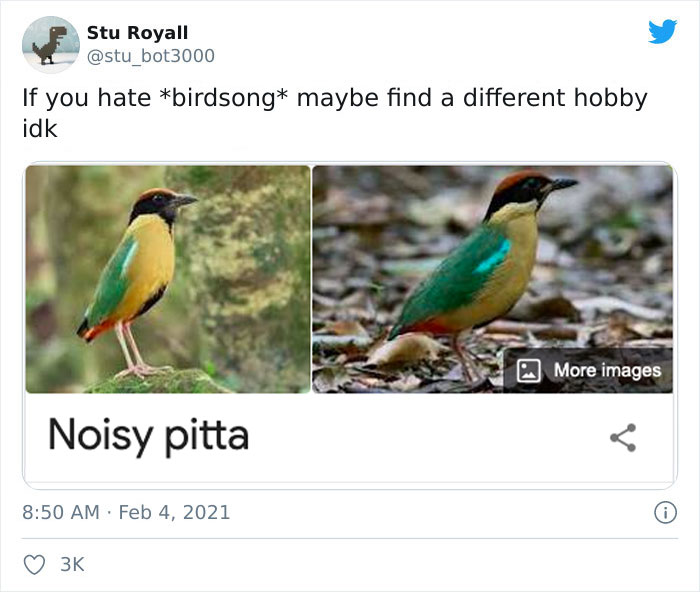Open the tweet info circle icon

[x=665, y=512]
